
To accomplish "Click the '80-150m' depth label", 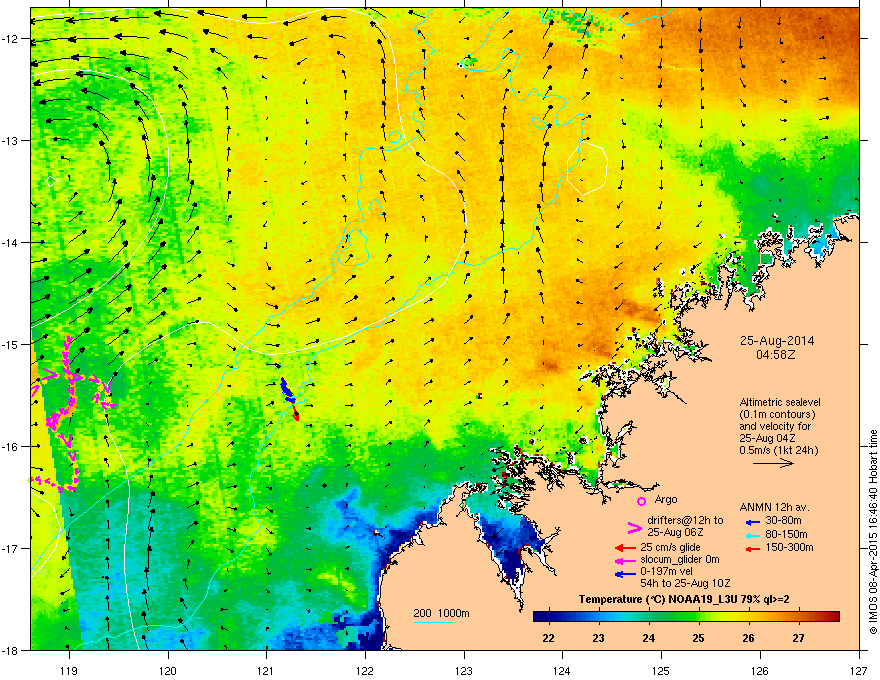I will point(786,534).
